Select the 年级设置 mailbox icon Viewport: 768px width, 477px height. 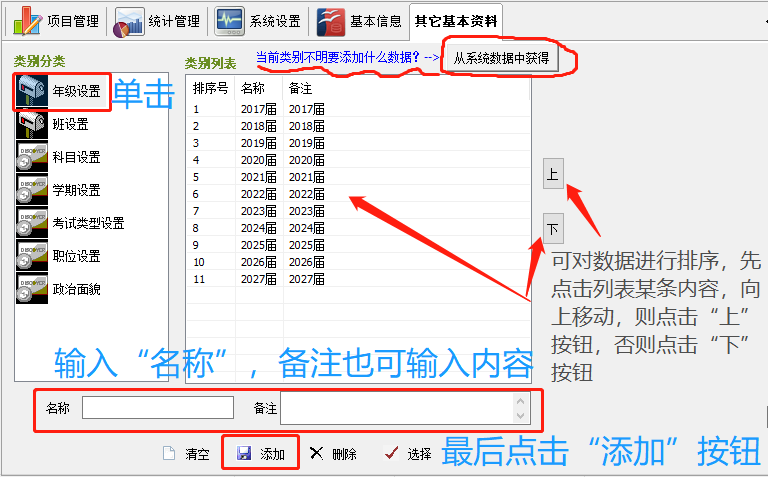pos(33,91)
